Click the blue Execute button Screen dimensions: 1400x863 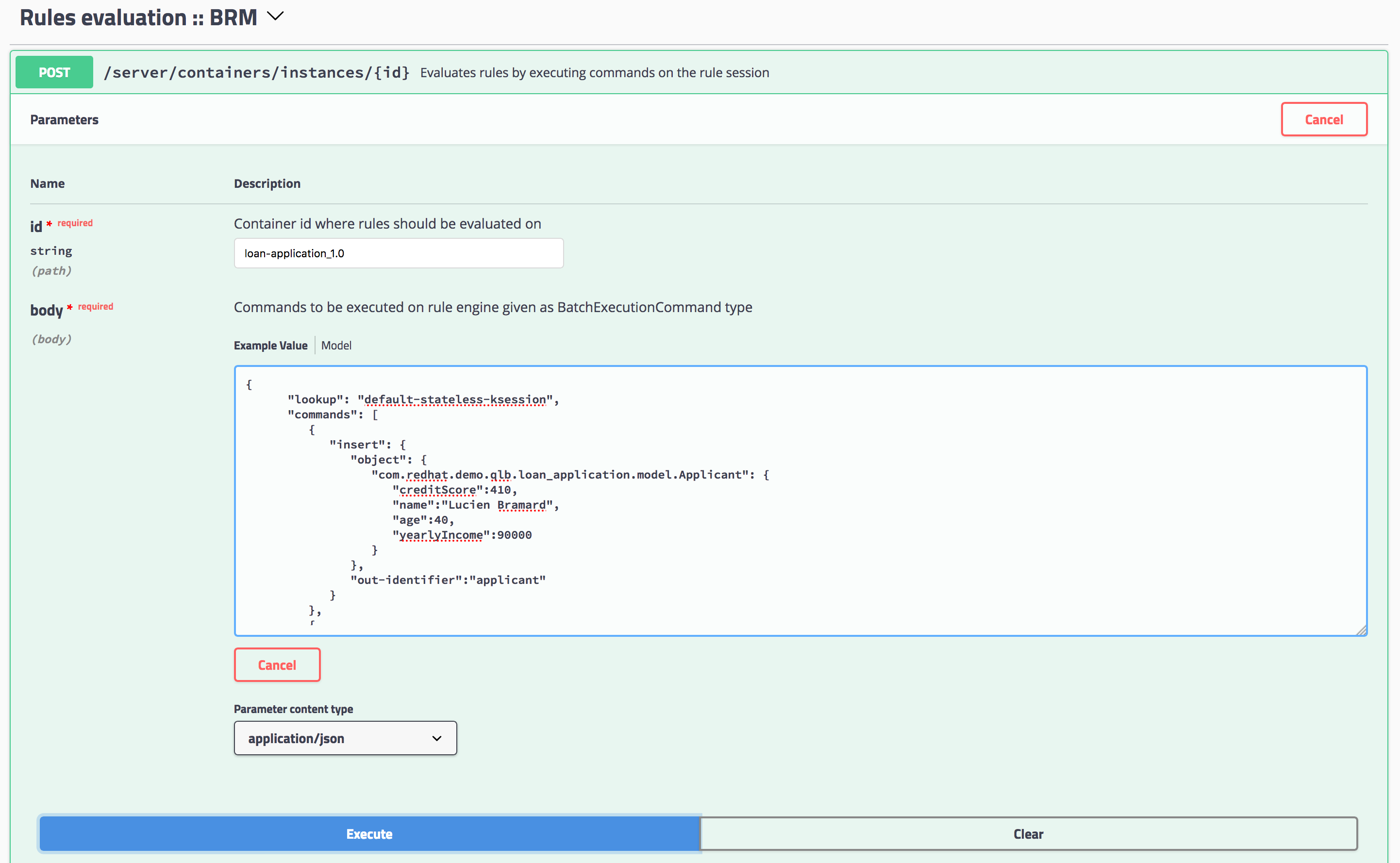click(x=369, y=834)
